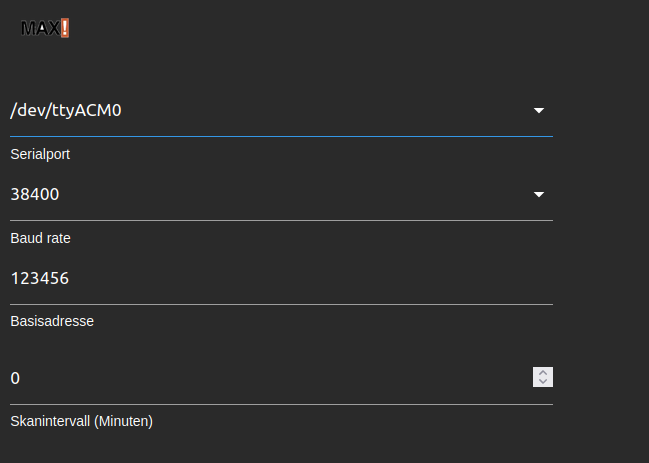Increase Skanintervall with the up arrow
This screenshot has width=649, height=463.
tap(543, 372)
